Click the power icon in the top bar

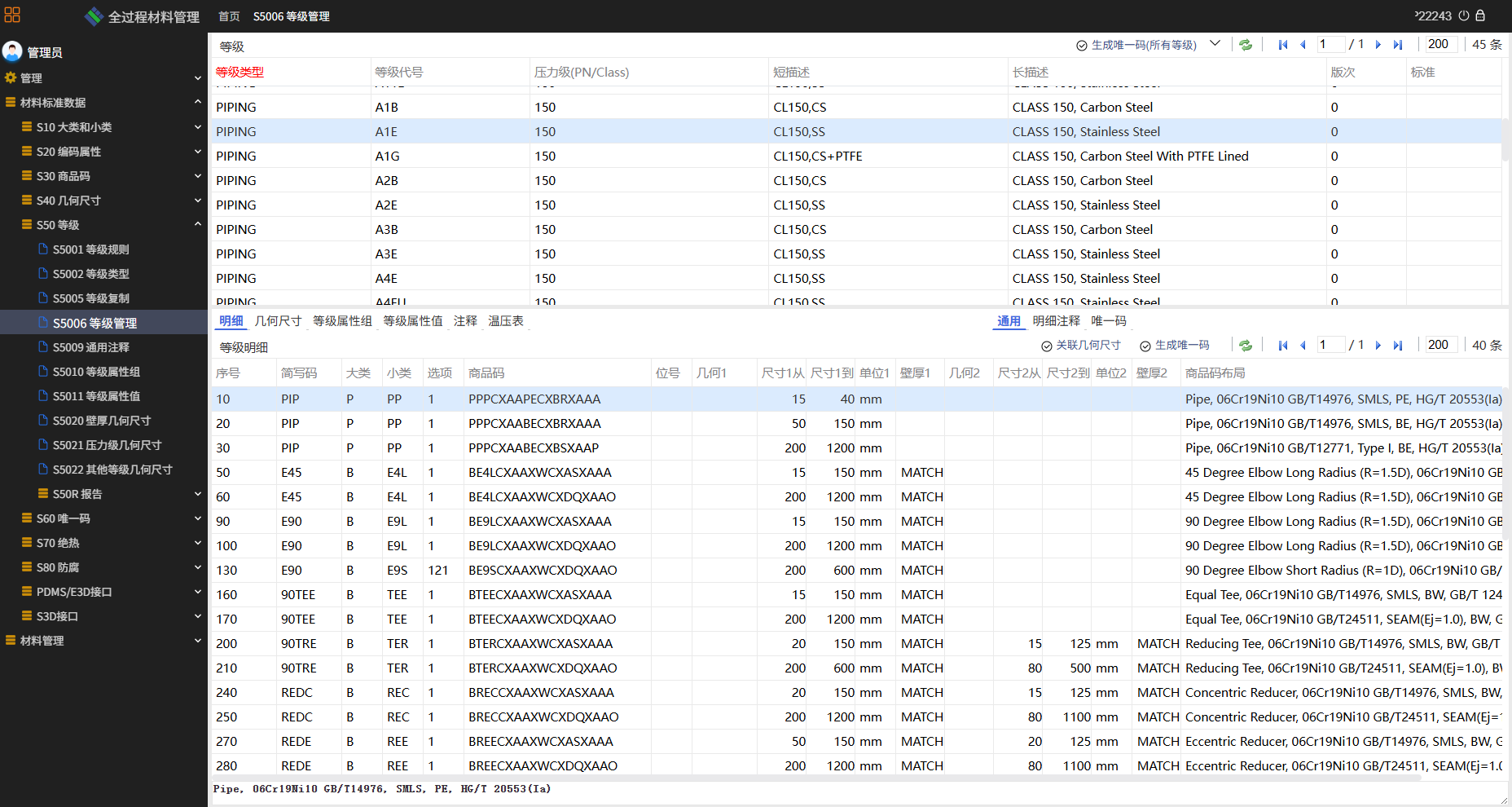[1464, 15]
